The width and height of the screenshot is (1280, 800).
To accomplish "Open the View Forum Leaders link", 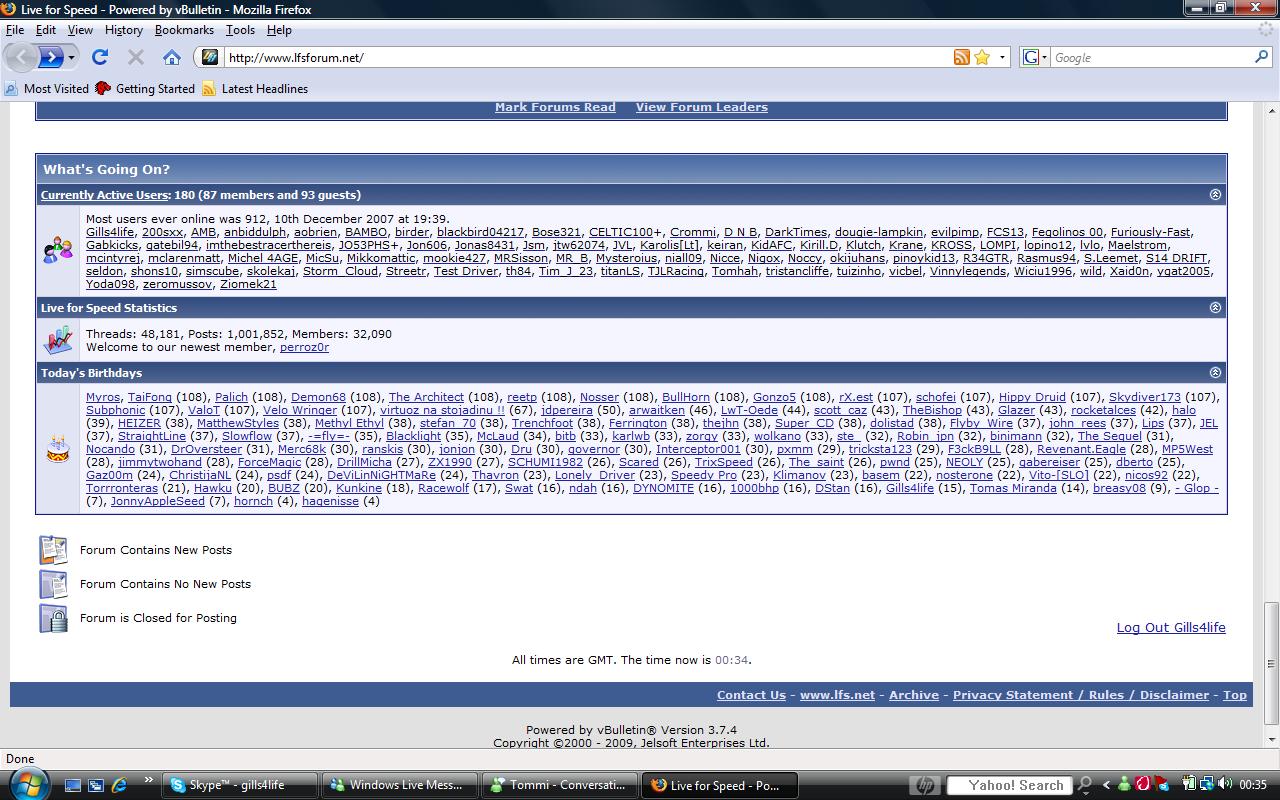I will pyautogui.click(x=702, y=107).
